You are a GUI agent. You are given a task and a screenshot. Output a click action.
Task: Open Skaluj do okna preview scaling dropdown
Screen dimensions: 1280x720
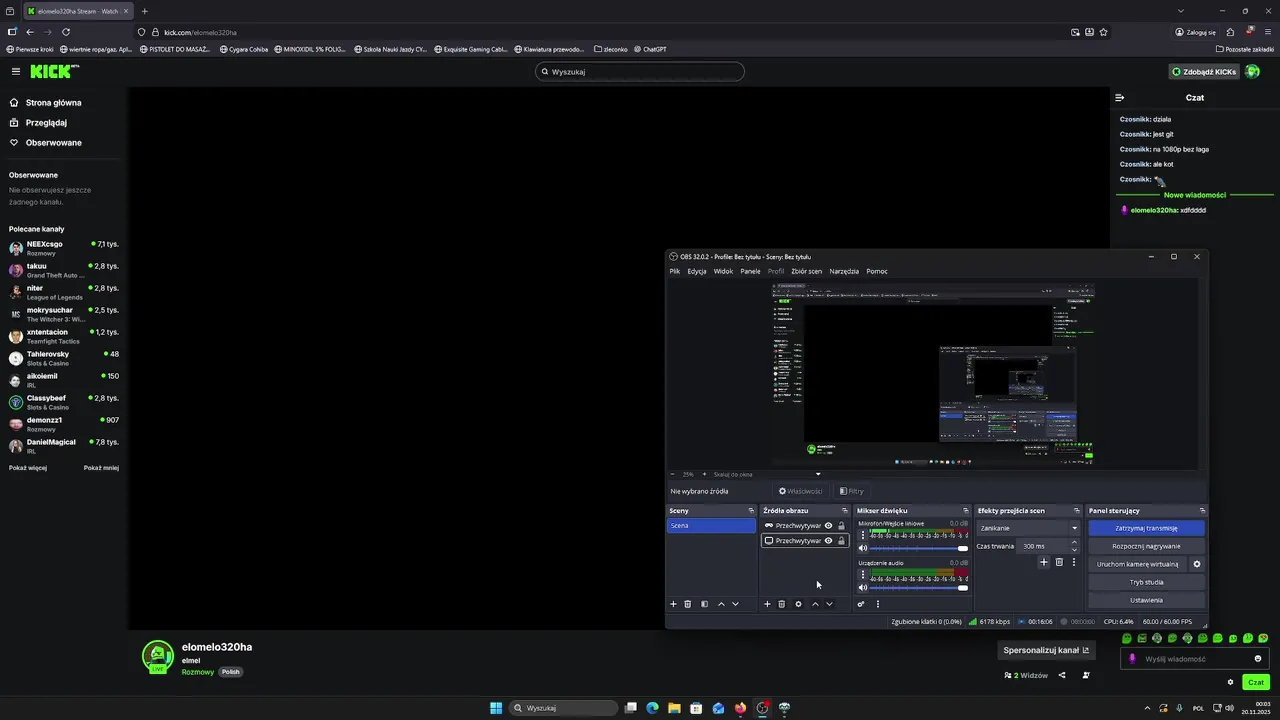tap(767, 474)
